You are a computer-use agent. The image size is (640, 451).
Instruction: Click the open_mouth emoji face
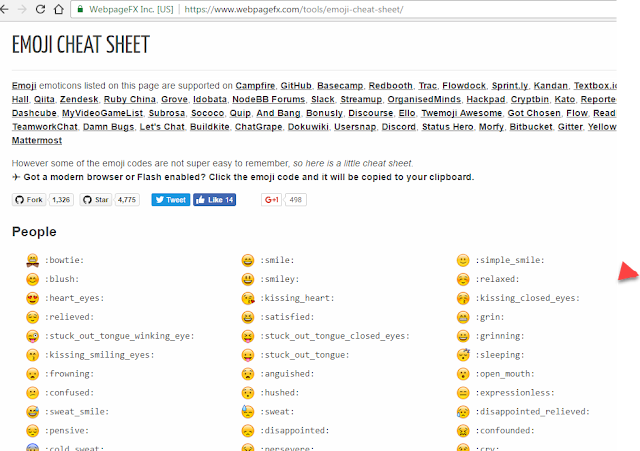pyautogui.click(x=463, y=374)
